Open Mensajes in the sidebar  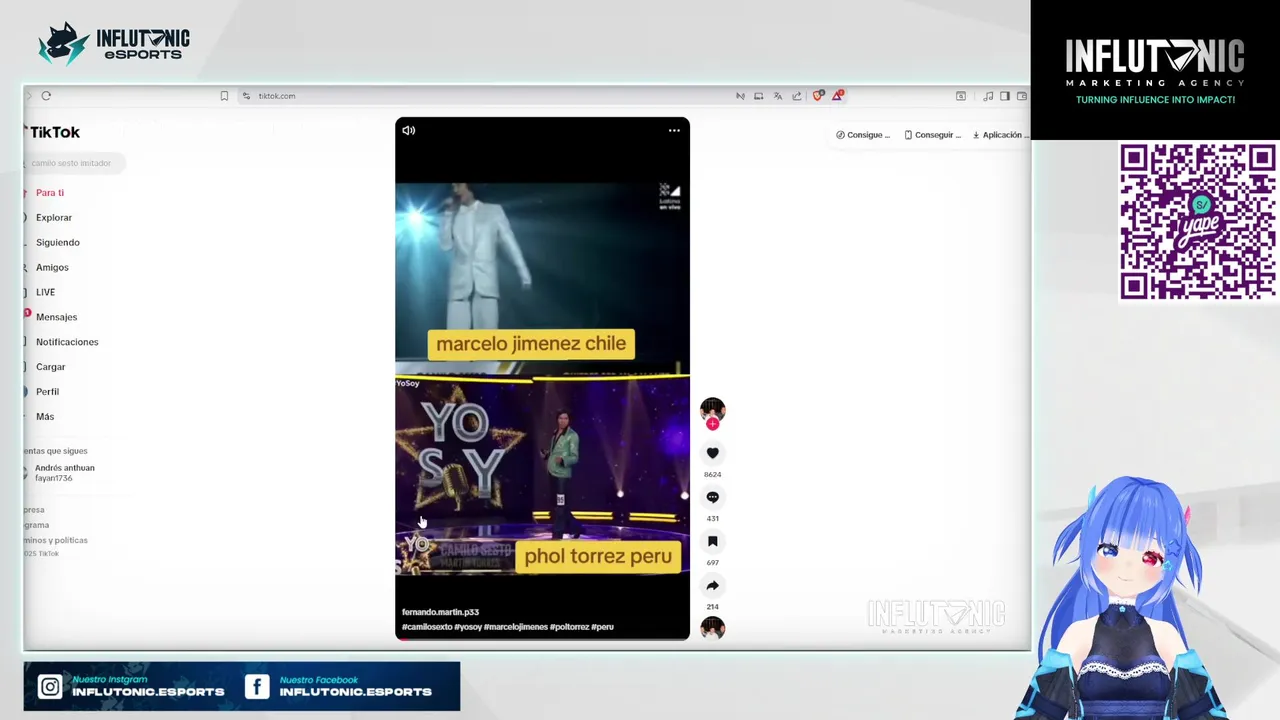[56, 317]
